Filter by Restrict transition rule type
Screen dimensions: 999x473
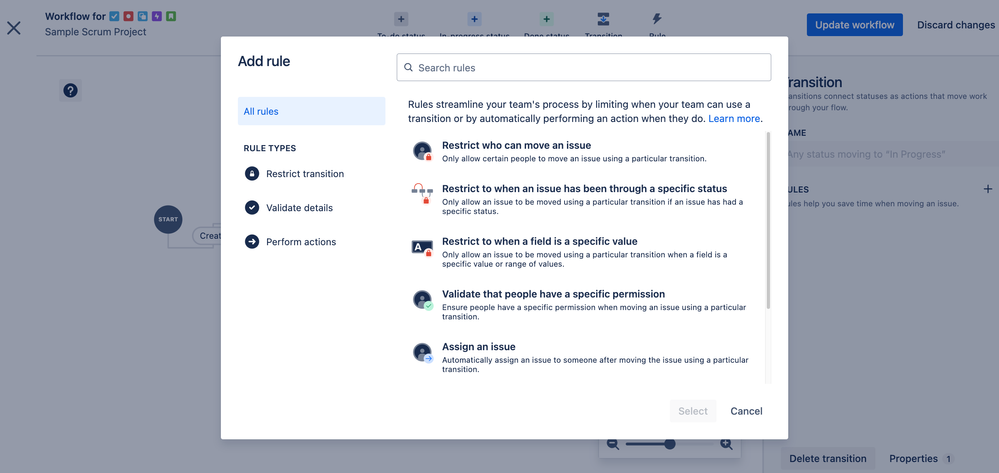point(305,173)
